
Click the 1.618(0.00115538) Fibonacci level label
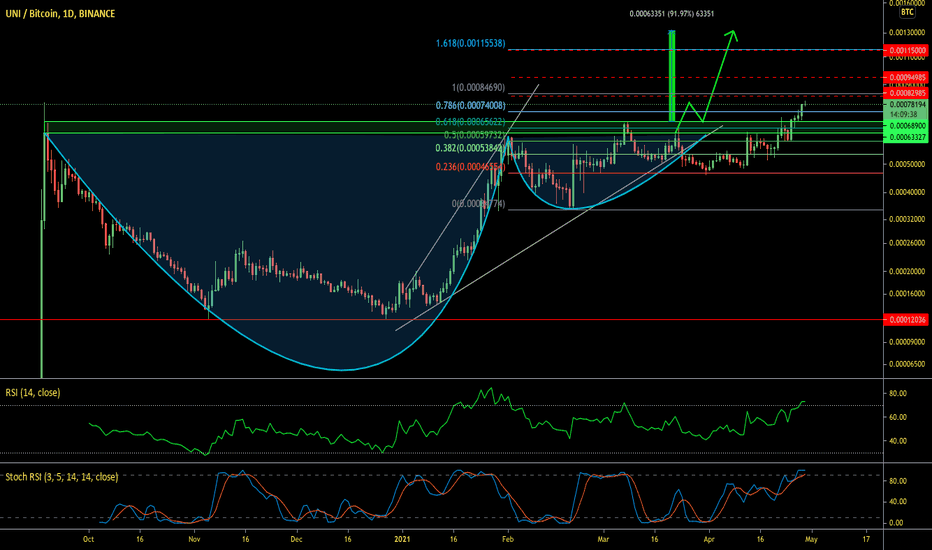coord(470,43)
